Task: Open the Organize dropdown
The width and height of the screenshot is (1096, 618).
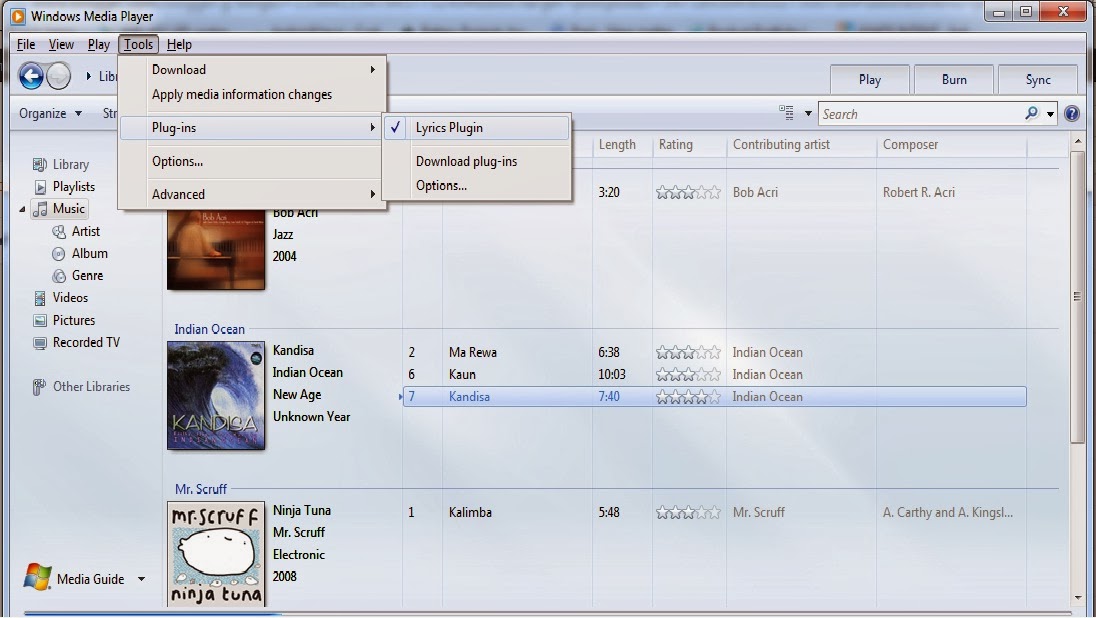Action: [50, 113]
